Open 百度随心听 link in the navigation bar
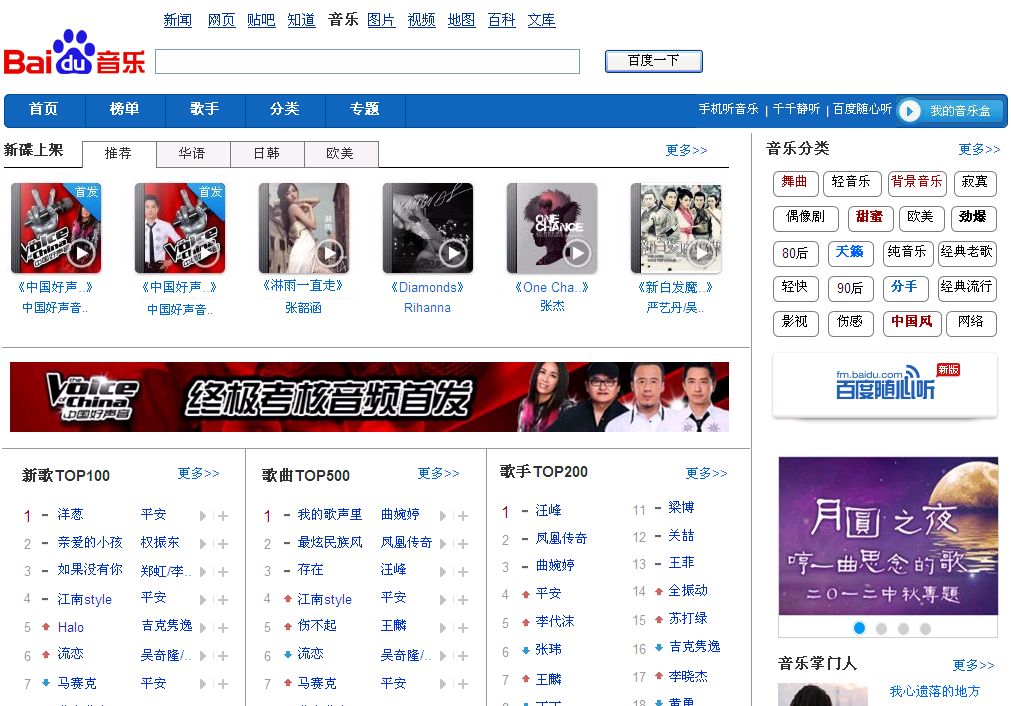The width and height of the screenshot is (1011, 706). [x=863, y=109]
